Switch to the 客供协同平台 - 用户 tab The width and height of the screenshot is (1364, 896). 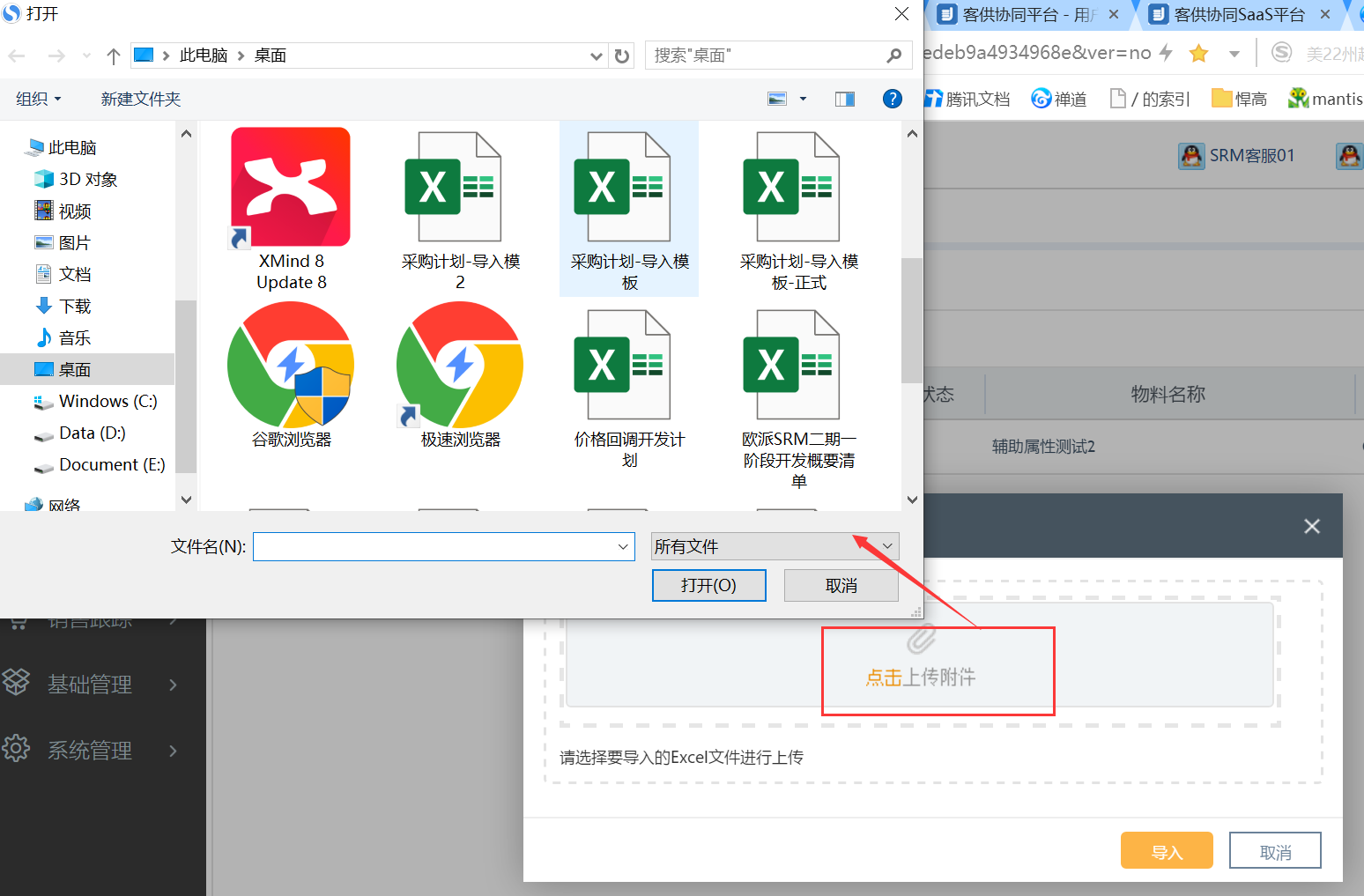coord(1028,15)
